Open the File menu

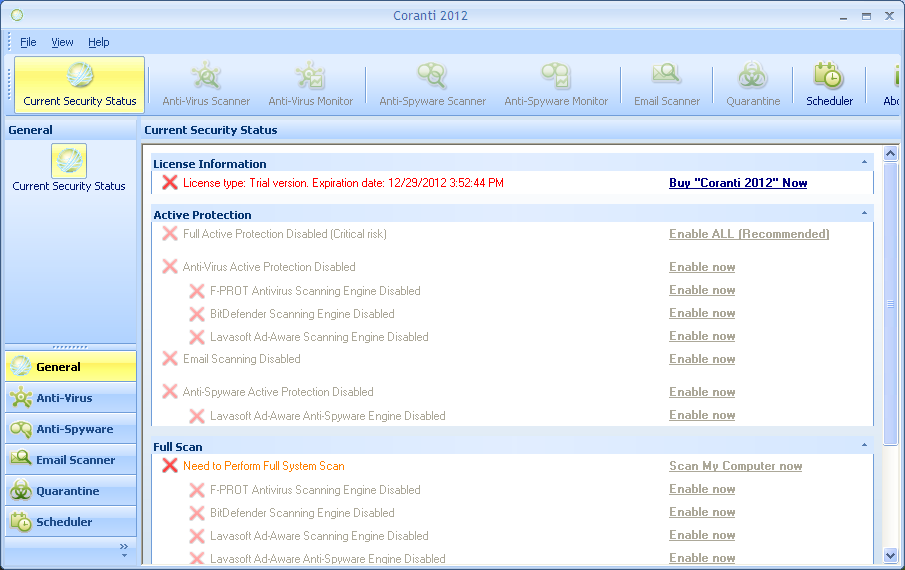[28, 42]
